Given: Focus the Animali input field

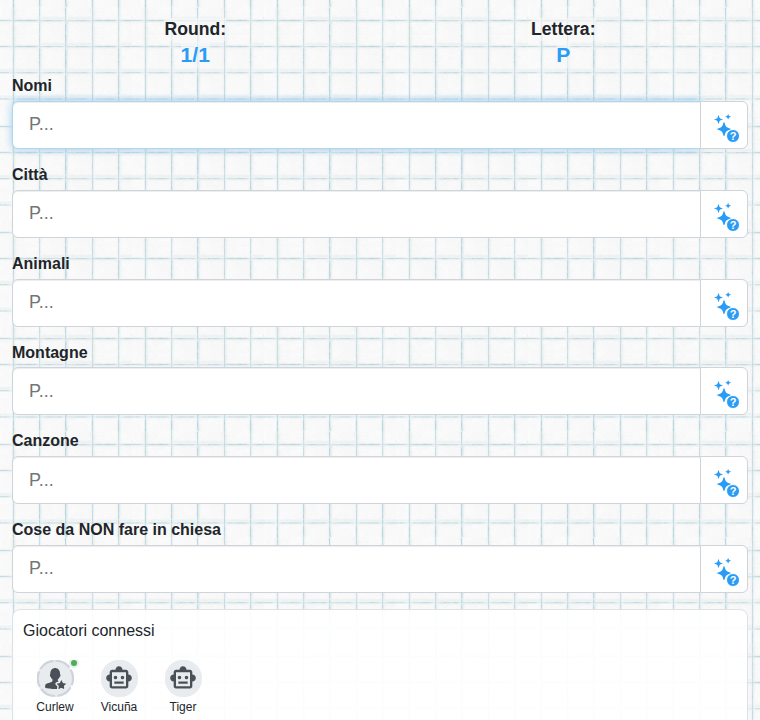Looking at the screenshot, I should [356, 303].
